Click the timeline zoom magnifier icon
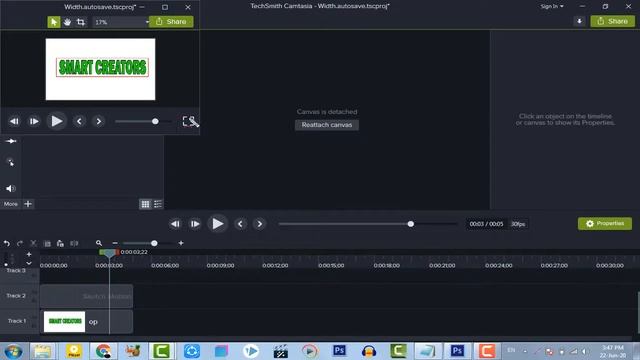 coord(99,243)
